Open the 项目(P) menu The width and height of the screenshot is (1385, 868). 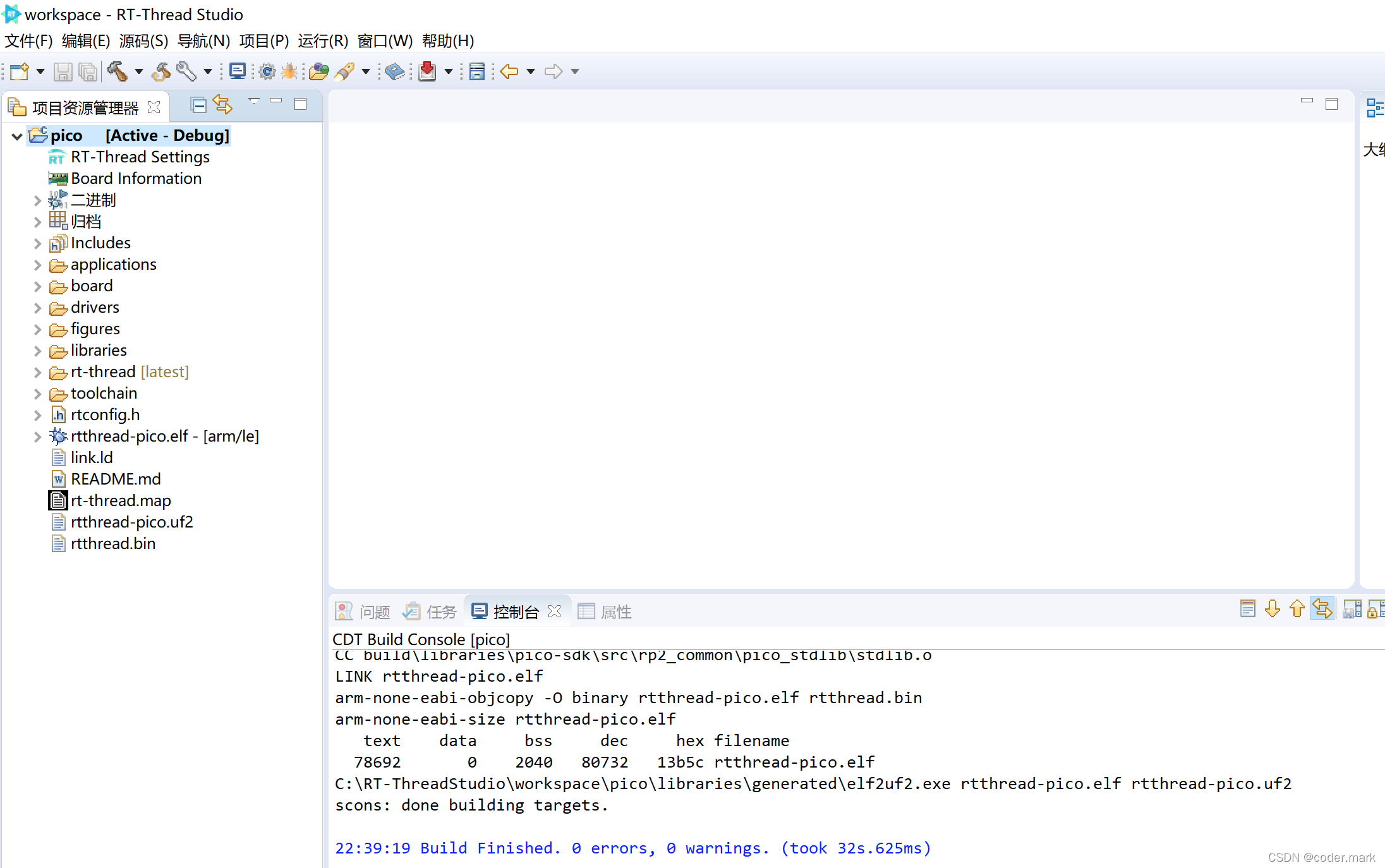tap(263, 41)
